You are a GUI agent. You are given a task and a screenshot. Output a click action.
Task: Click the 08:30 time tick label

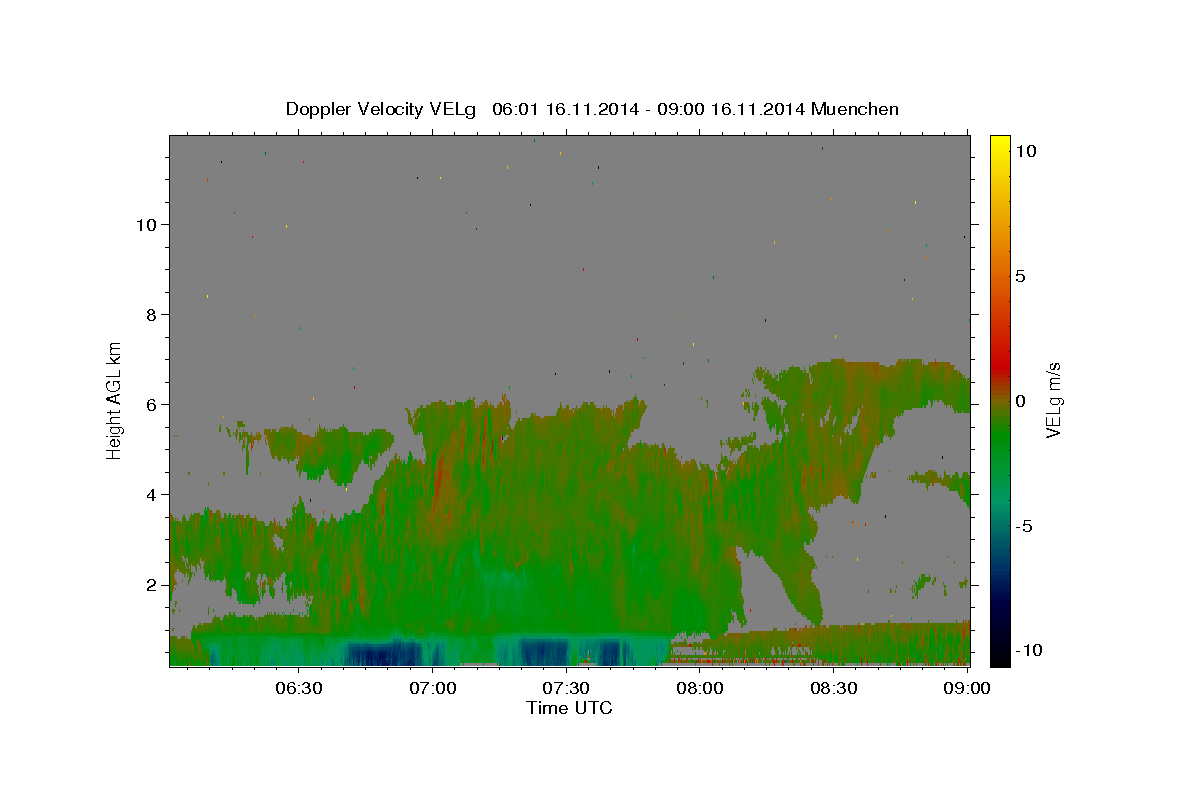point(834,688)
